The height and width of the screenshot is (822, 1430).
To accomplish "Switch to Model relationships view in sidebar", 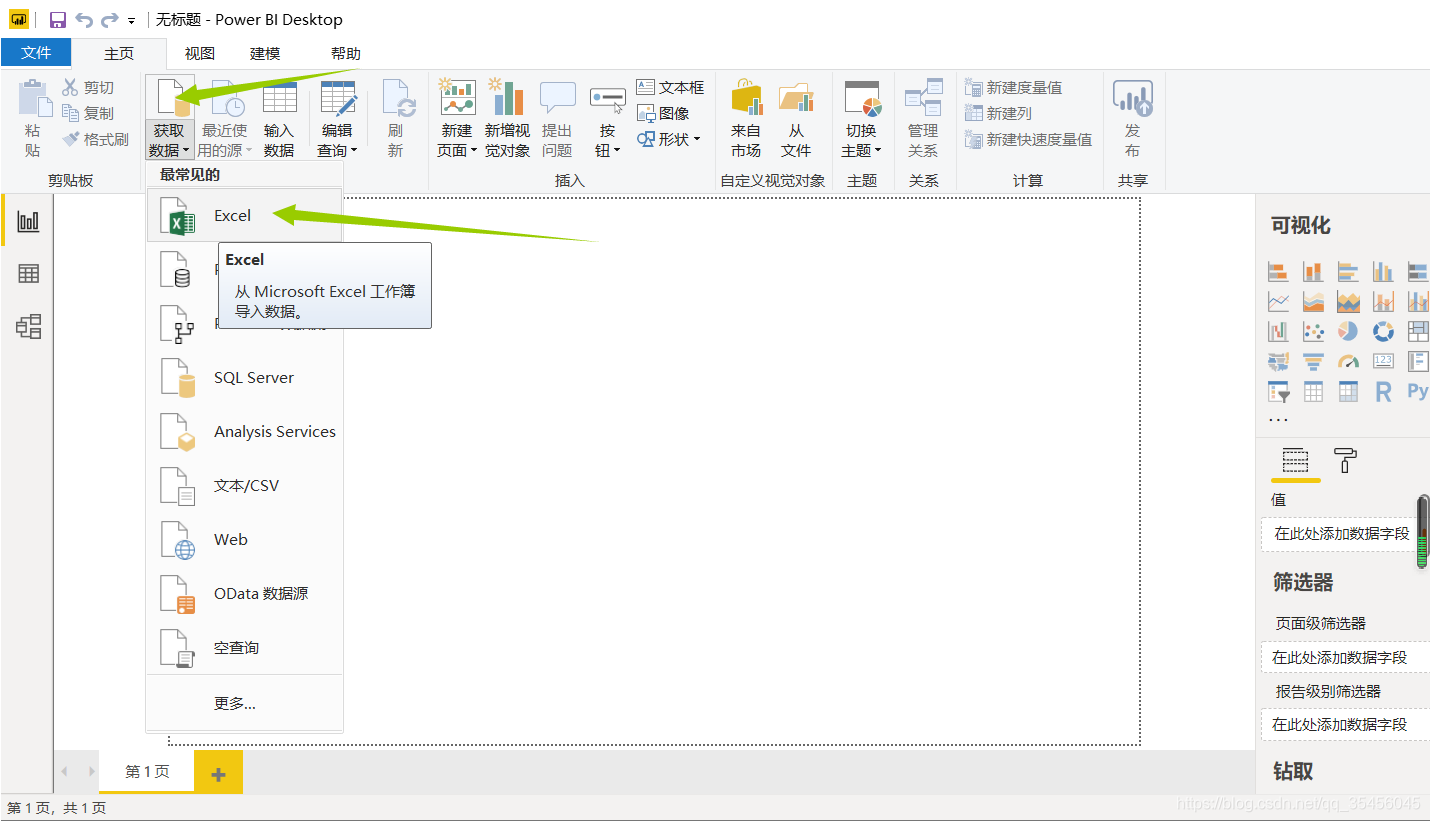I will (x=28, y=326).
